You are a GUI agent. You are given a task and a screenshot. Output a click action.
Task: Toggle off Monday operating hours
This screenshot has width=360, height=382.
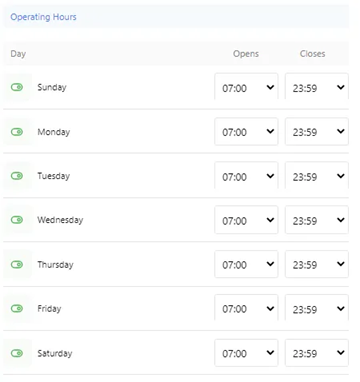click(17, 132)
